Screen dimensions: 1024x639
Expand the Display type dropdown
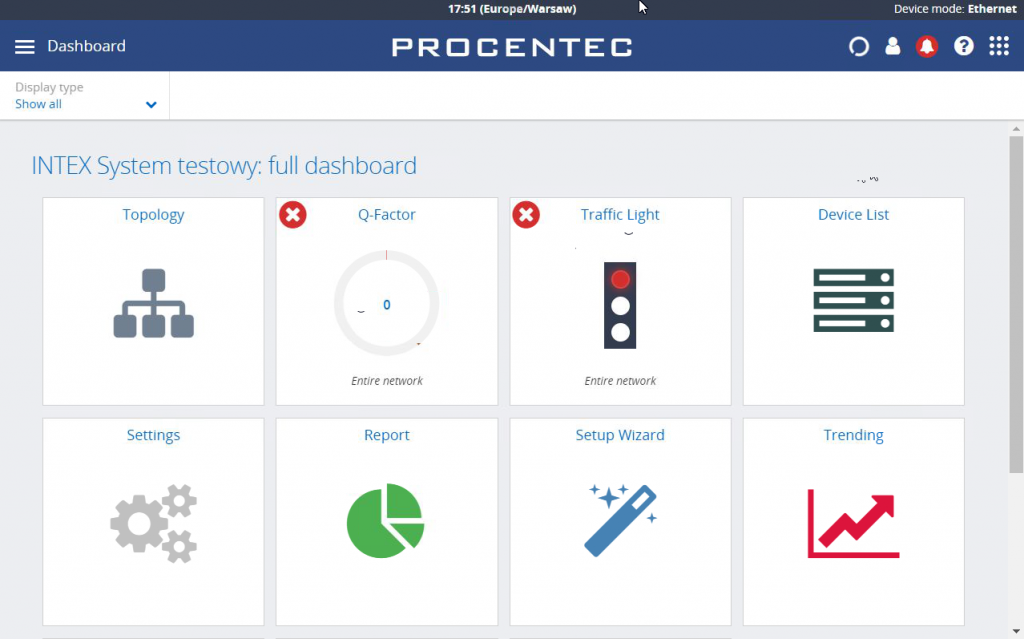tap(85, 96)
